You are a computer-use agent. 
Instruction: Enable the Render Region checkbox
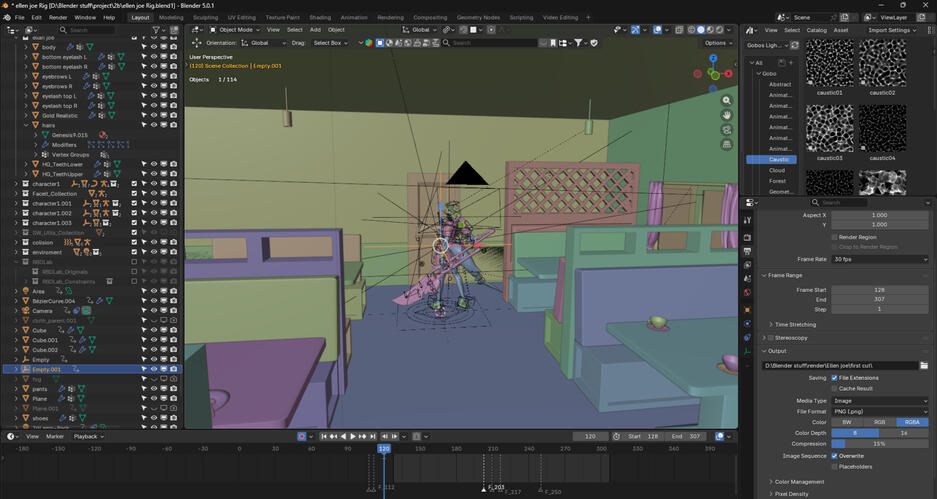tap(835, 237)
